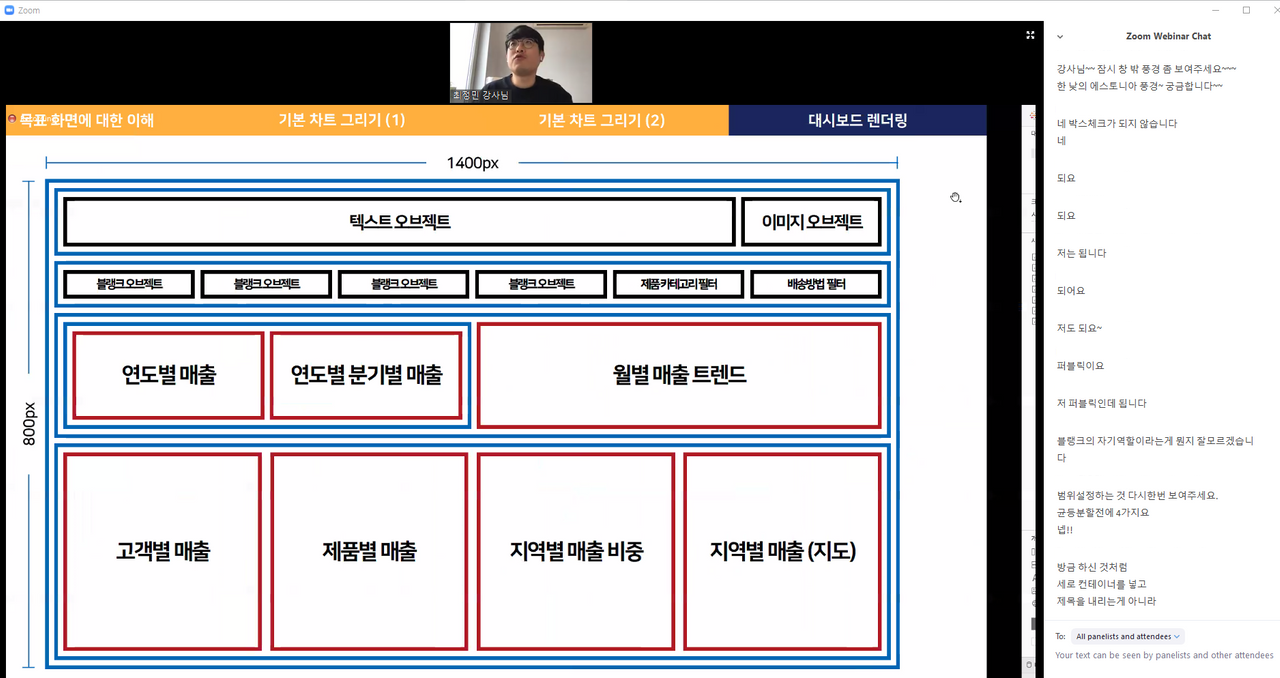1280x678 pixels.
Task: Select the '배송방법 필터' box
Action: click(x=815, y=284)
